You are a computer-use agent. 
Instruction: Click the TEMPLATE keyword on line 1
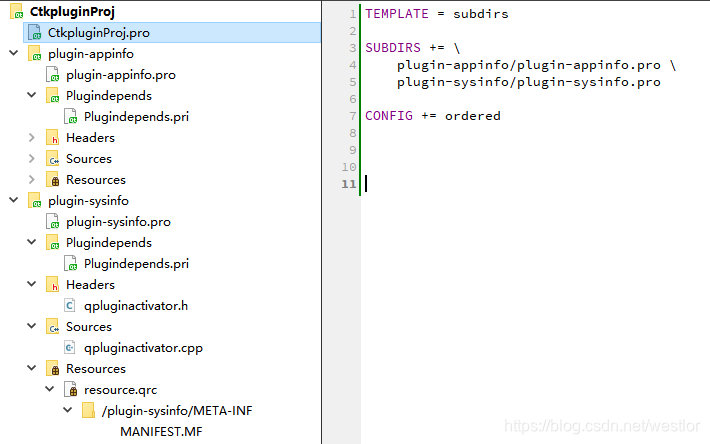point(397,14)
